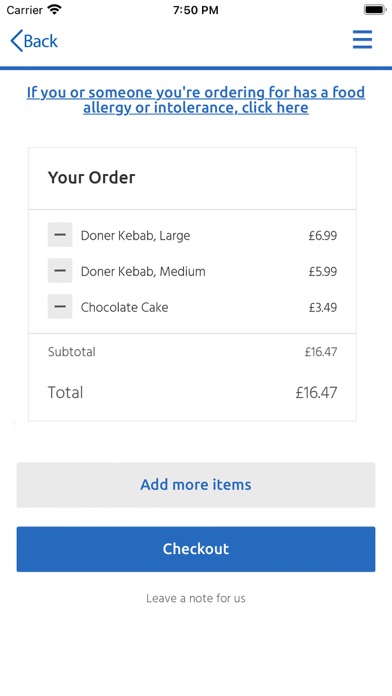Select the Doner Kebab, Medium item name
The height and width of the screenshot is (696, 392).
143,271
